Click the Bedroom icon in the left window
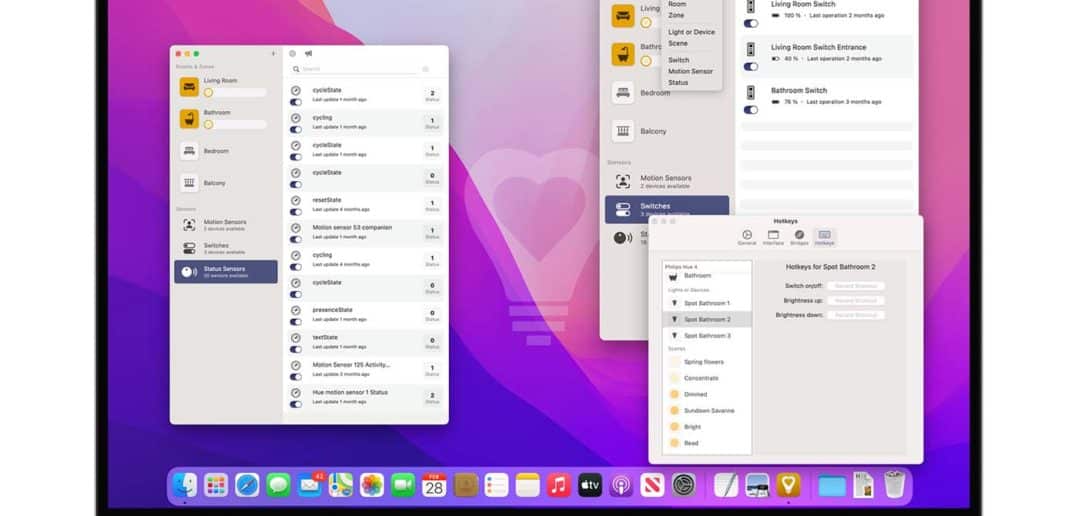 tap(189, 151)
